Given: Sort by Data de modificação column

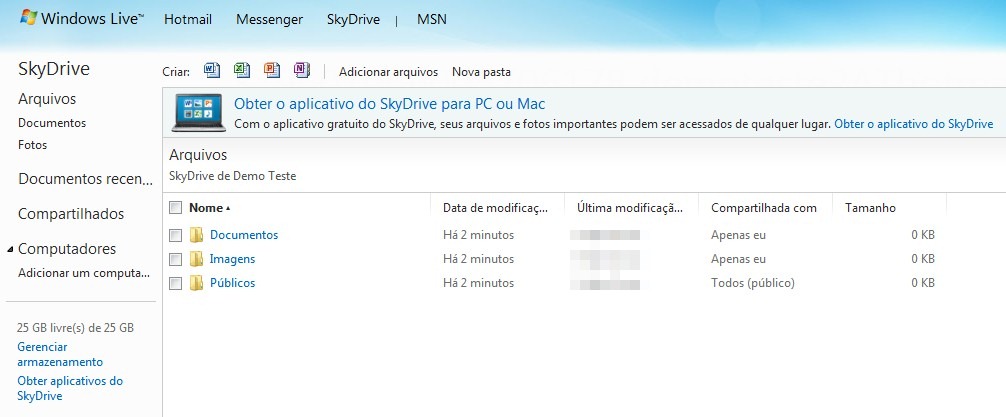Looking at the screenshot, I should coord(495,208).
